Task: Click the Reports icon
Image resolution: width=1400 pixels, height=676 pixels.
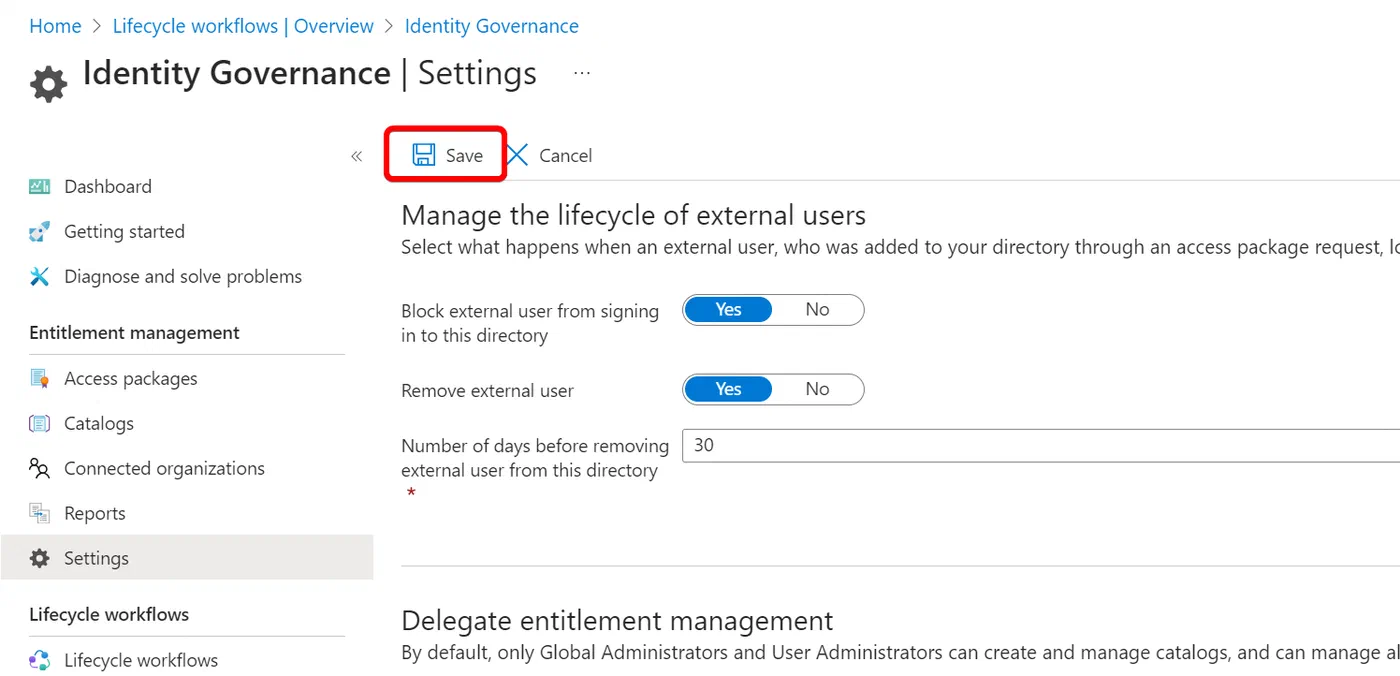Action: pos(40,514)
